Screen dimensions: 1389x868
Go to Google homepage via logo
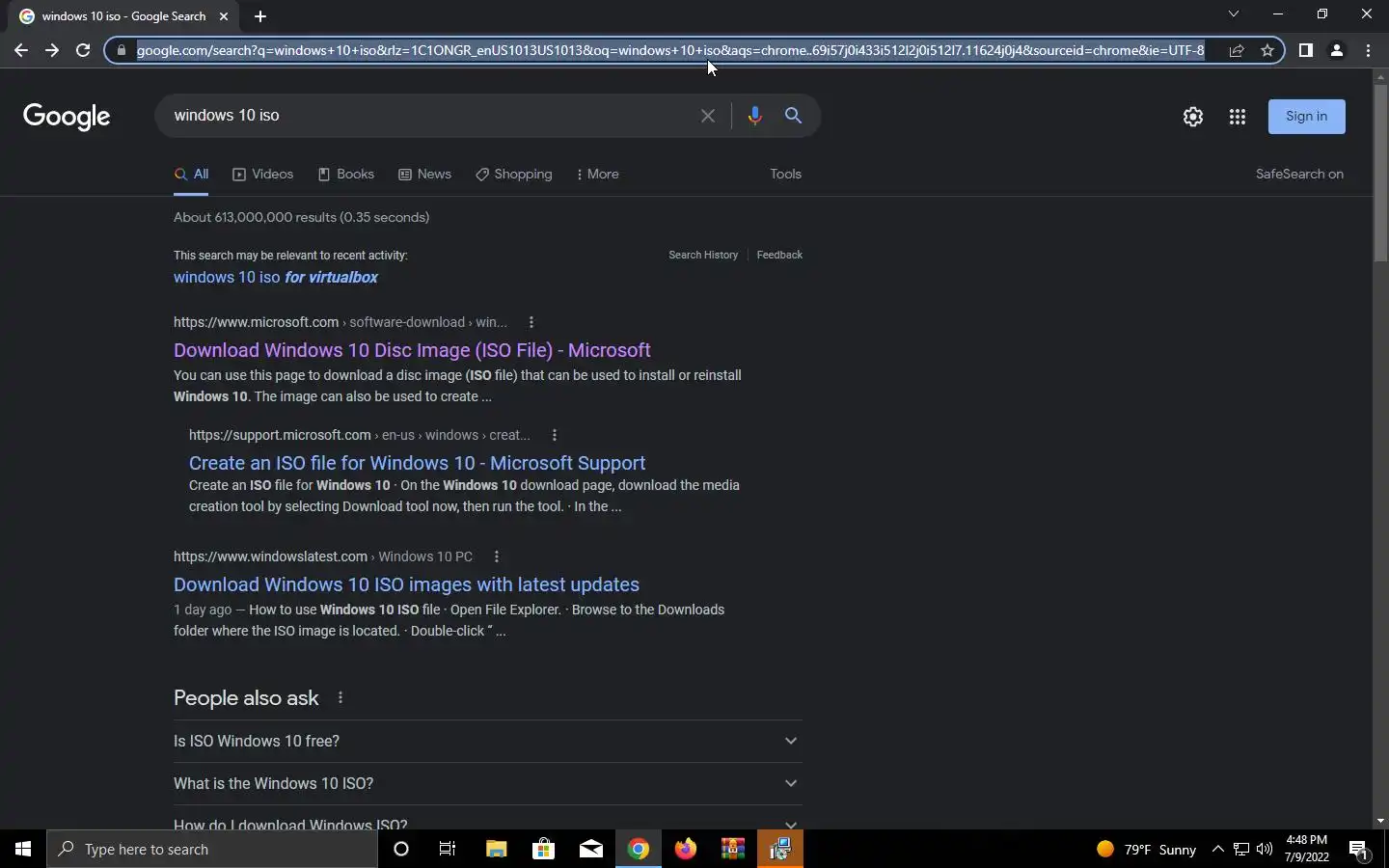67,117
